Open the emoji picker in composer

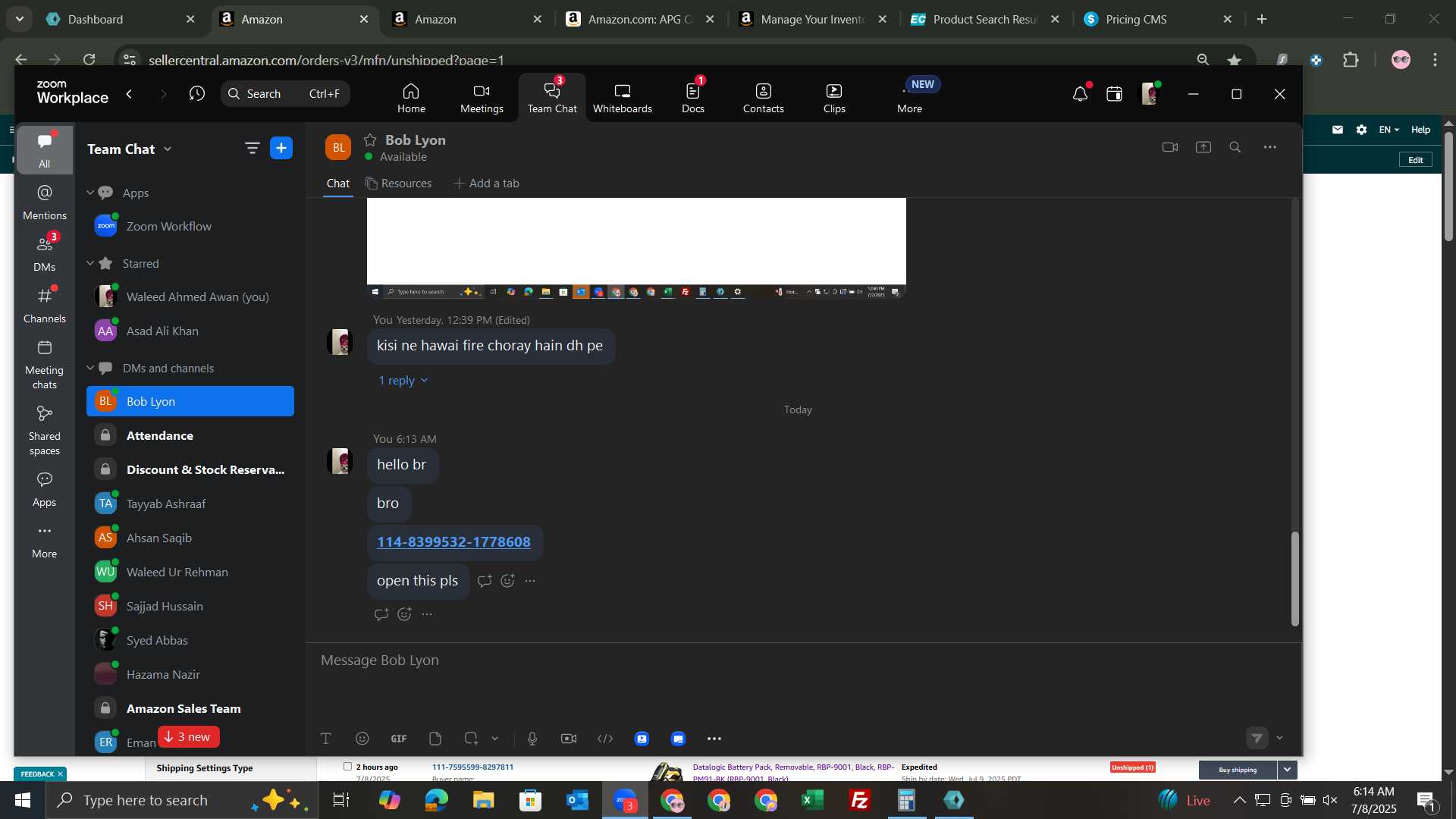pyautogui.click(x=362, y=739)
